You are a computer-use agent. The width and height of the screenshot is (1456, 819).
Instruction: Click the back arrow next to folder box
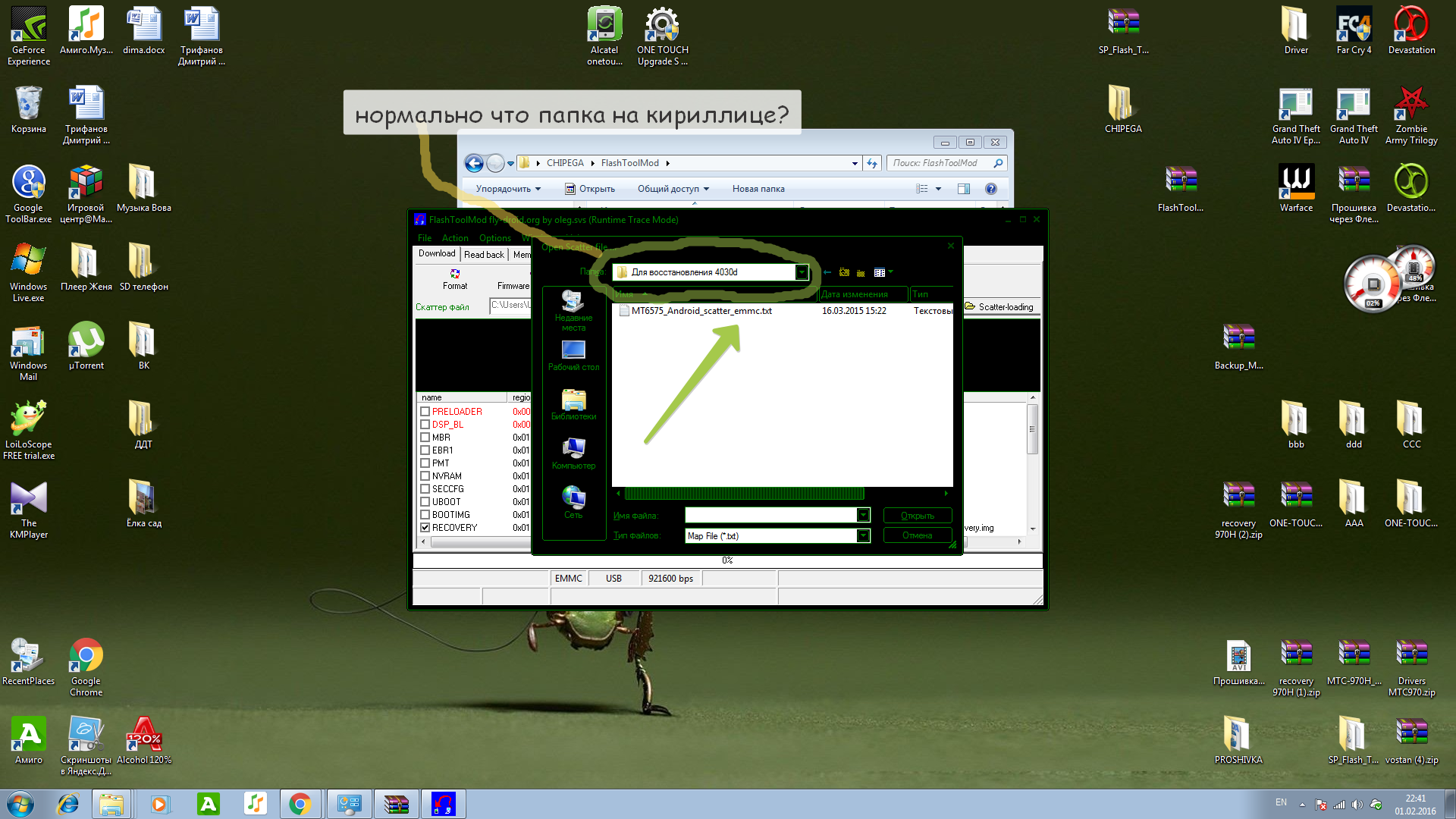[827, 272]
